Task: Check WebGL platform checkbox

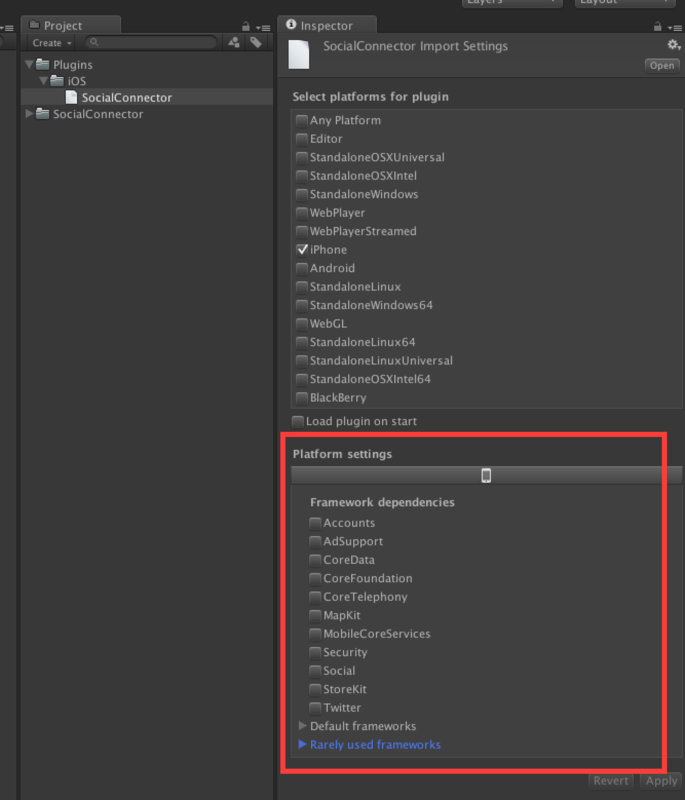Action: coord(301,323)
